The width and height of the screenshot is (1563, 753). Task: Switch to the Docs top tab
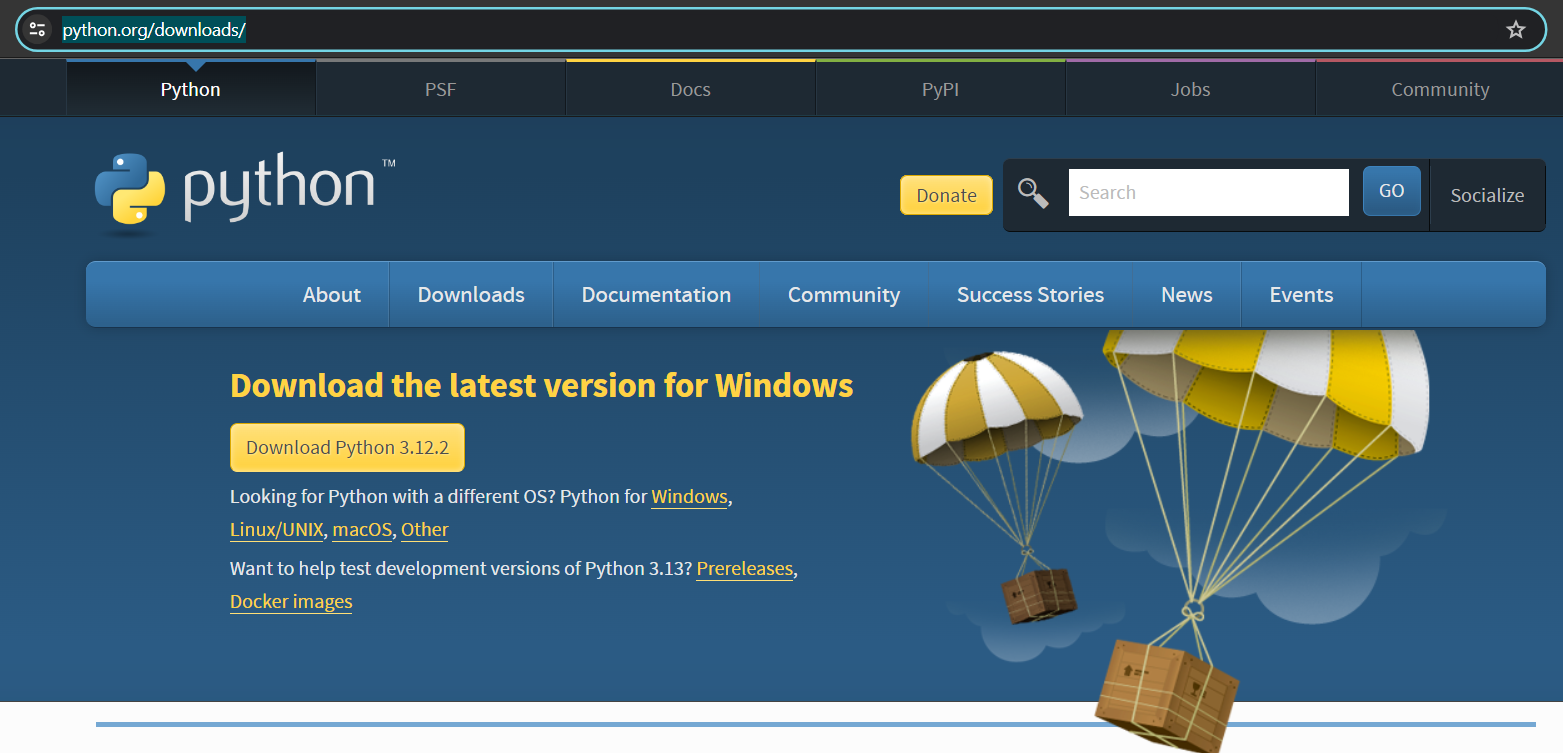pos(691,89)
